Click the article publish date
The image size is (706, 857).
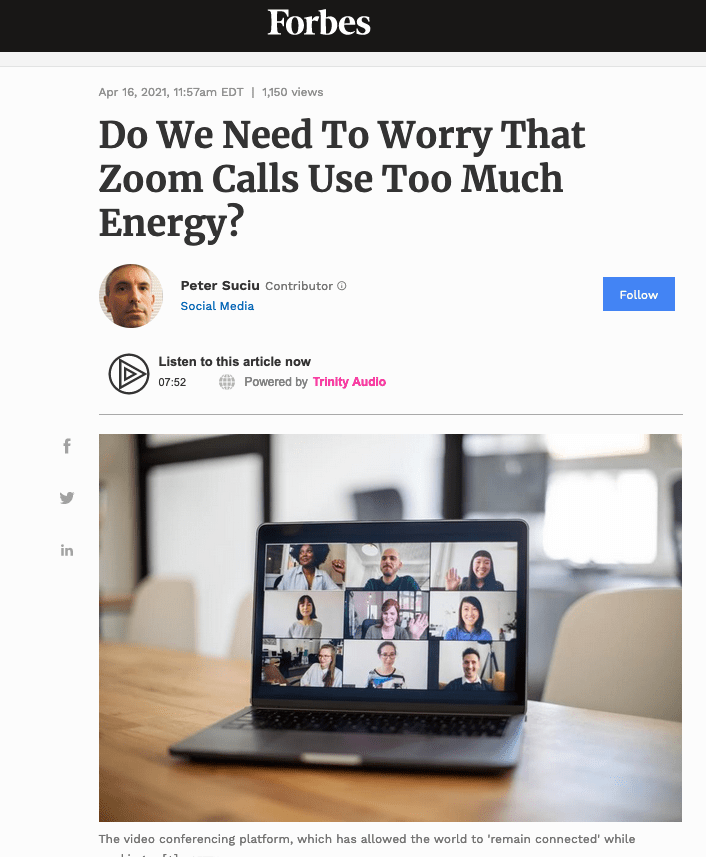(x=171, y=92)
